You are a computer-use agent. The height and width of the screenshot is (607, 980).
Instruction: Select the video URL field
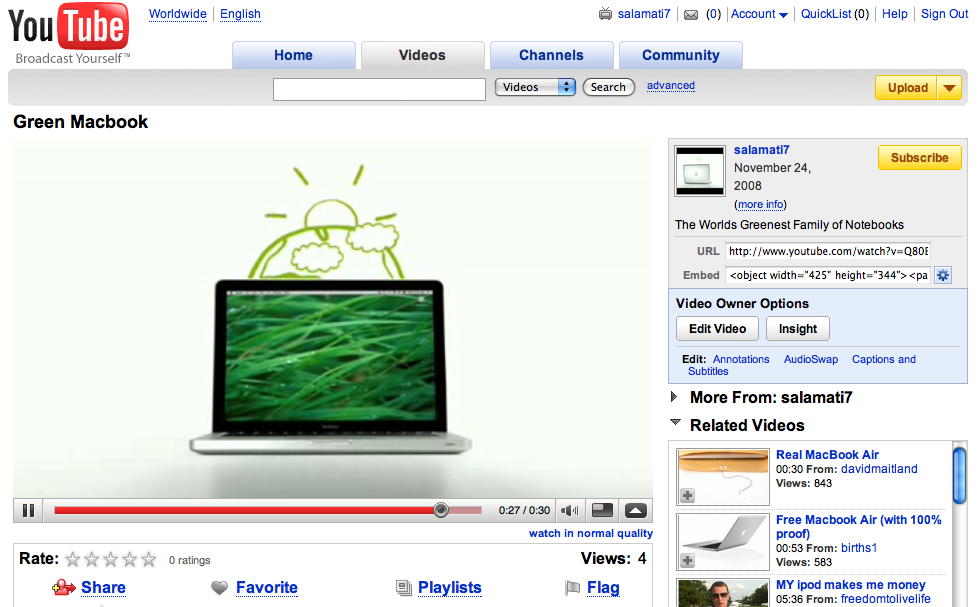(x=828, y=251)
